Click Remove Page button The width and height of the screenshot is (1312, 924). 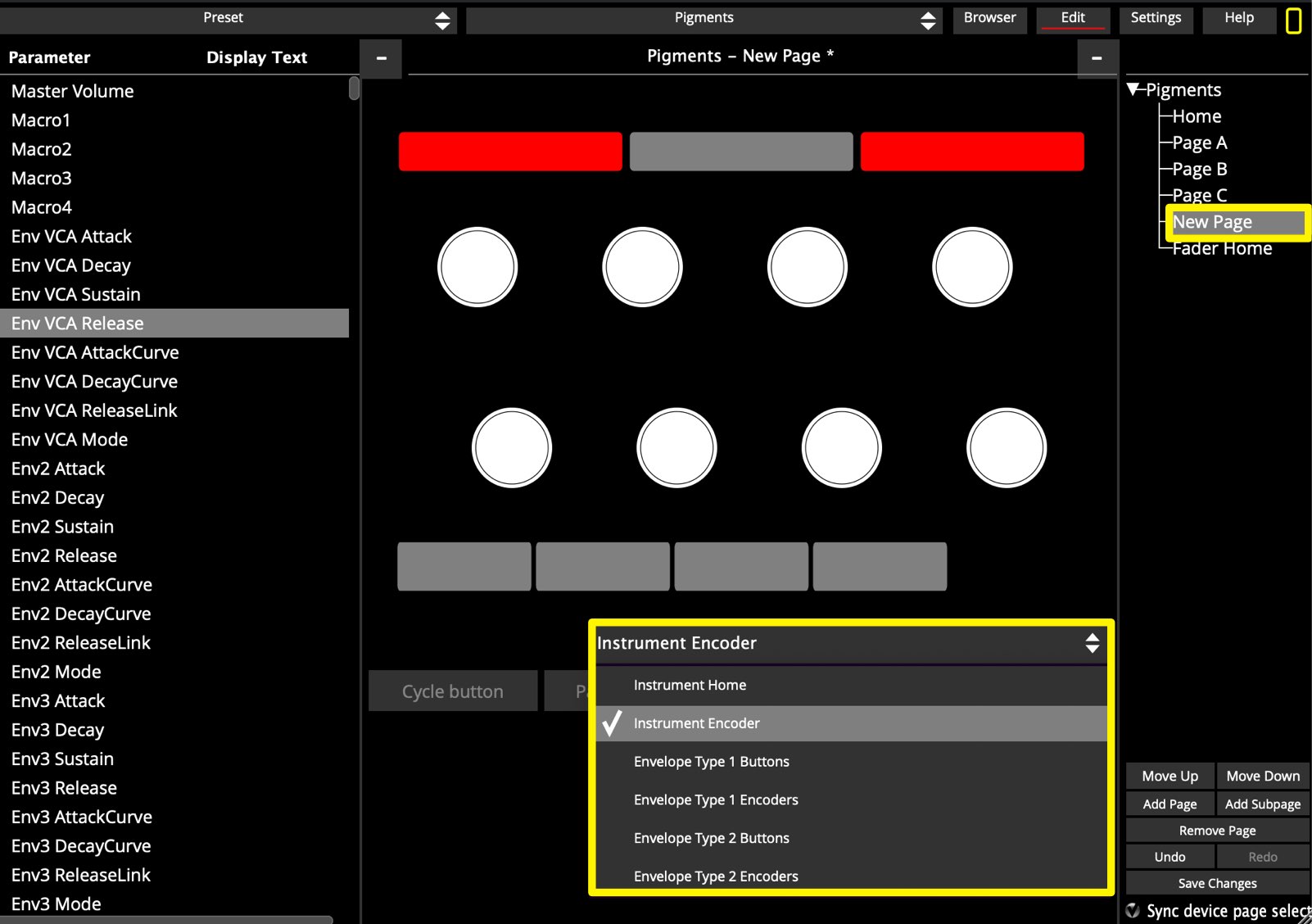[x=1217, y=831]
